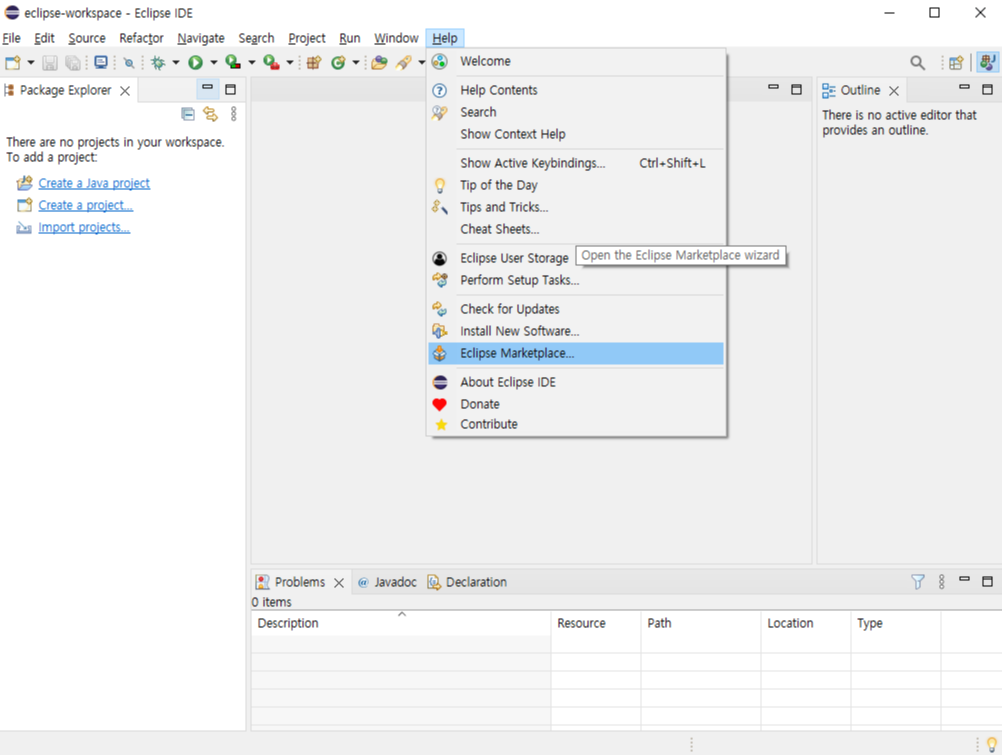The height and width of the screenshot is (755, 1002).
Task: Click the Problems view filter funnel icon
Action: tap(918, 582)
